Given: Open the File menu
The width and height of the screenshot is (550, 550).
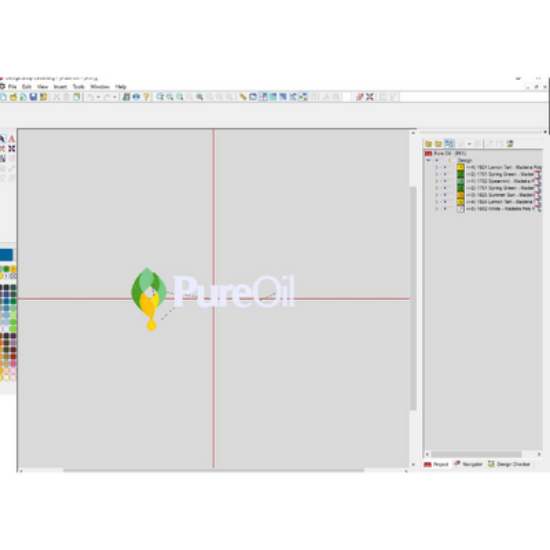Looking at the screenshot, I should coord(12,87).
